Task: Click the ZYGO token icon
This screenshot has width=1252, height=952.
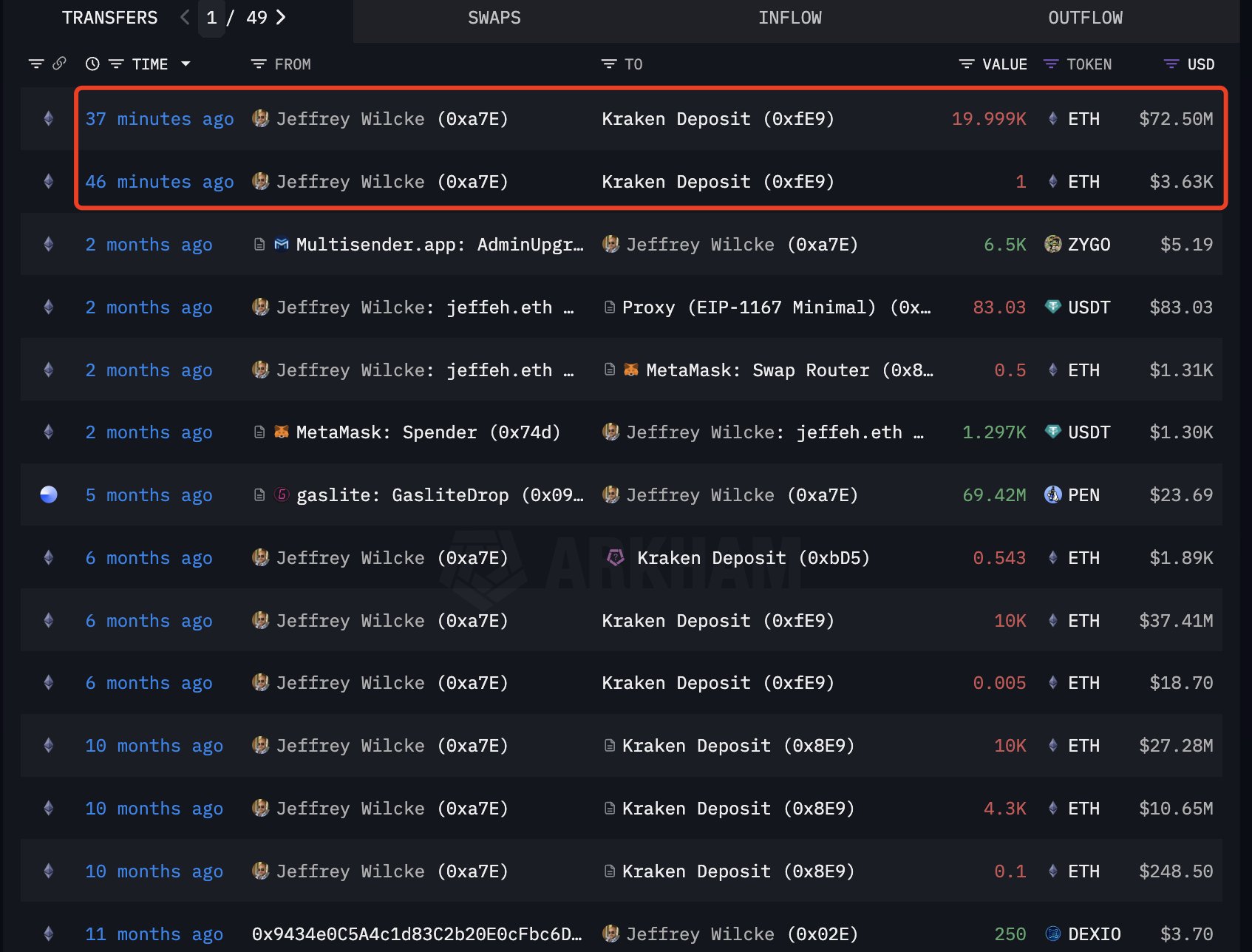Action: click(x=1052, y=244)
